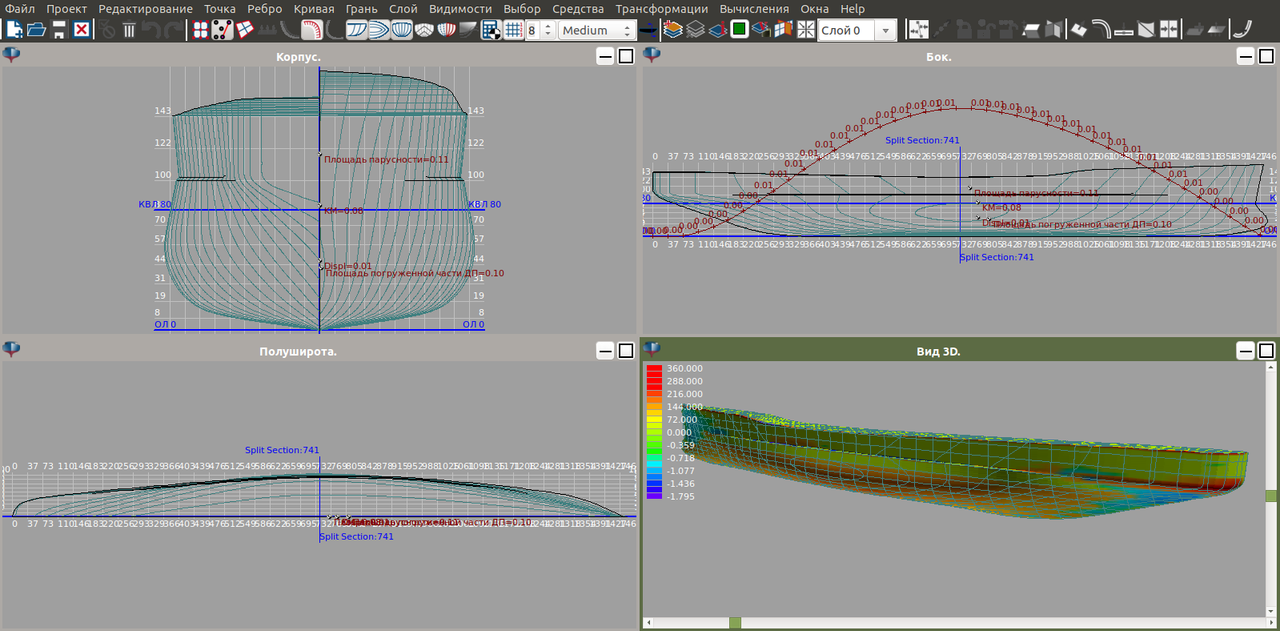Image resolution: width=1280 pixels, height=631 pixels.
Task: Open the Окна menu
Action: (815, 9)
